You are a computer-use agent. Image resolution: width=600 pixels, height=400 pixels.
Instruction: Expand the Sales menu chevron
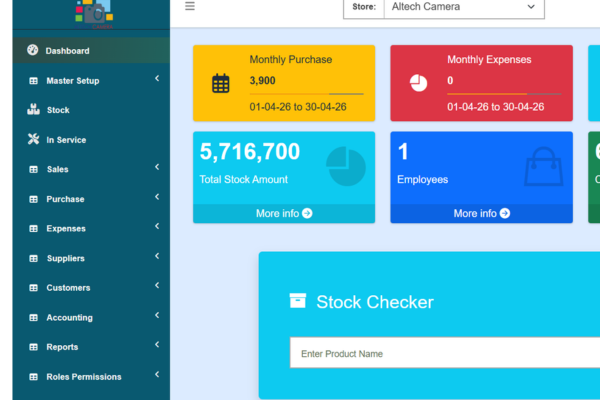[157, 168]
